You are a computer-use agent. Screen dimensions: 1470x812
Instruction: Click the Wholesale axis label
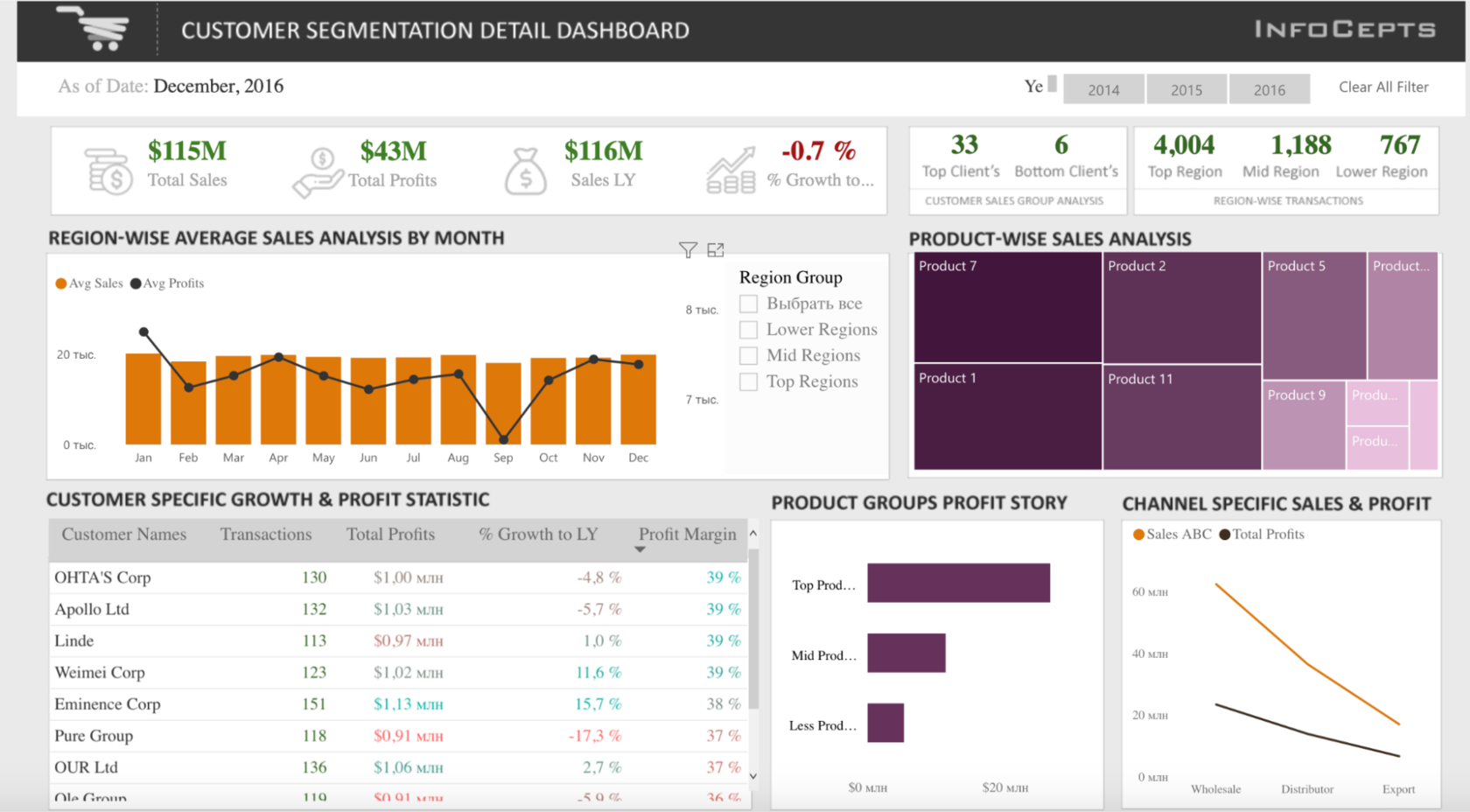click(x=1215, y=789)
